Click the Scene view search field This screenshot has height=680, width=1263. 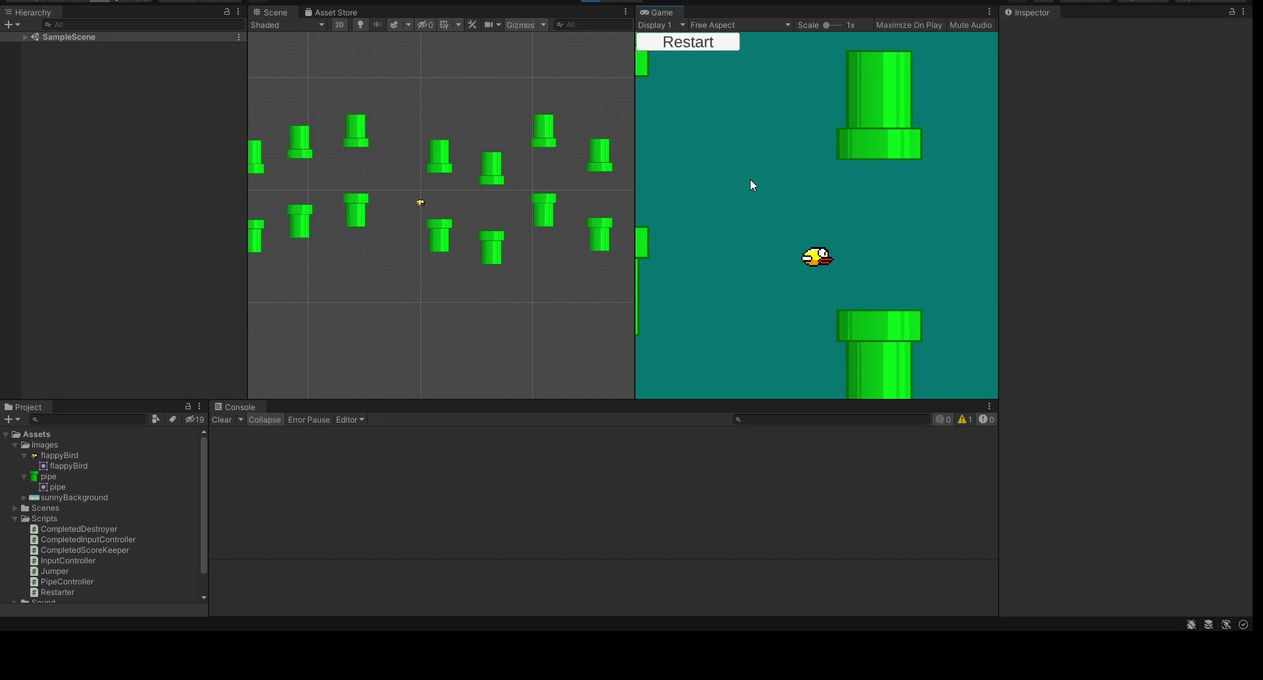[591, 25]
